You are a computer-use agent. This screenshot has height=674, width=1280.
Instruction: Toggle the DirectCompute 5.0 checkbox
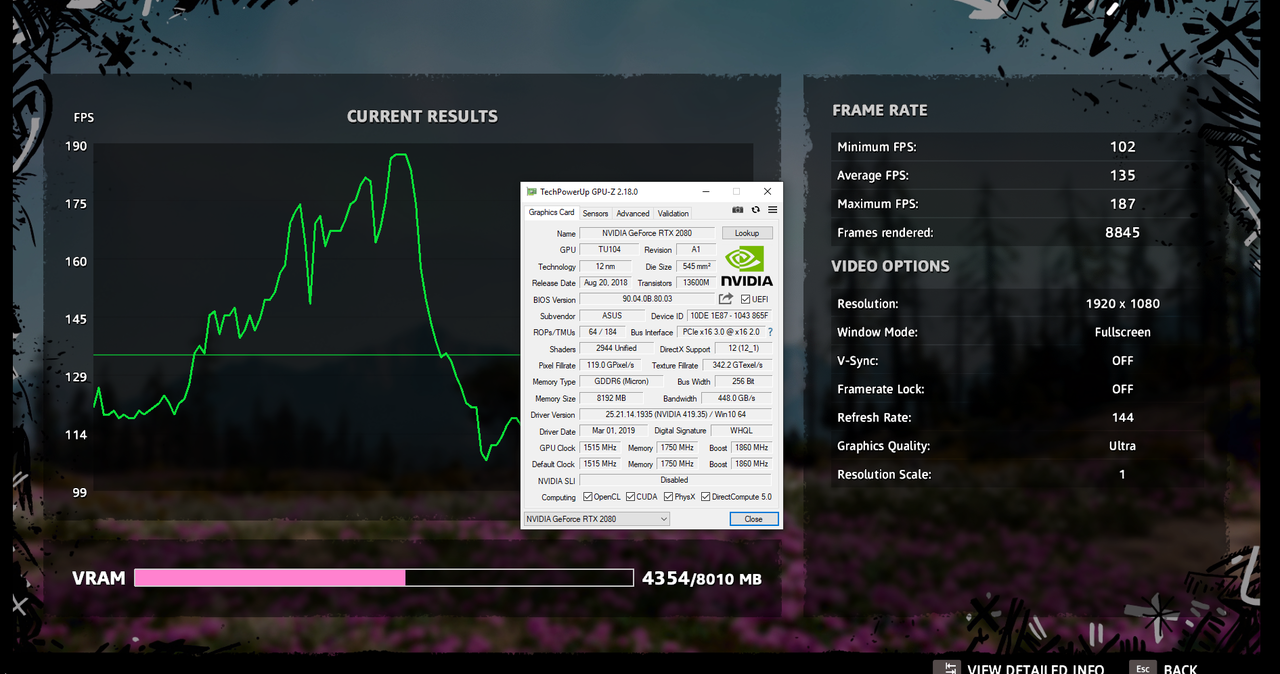[x=705, y=497]
